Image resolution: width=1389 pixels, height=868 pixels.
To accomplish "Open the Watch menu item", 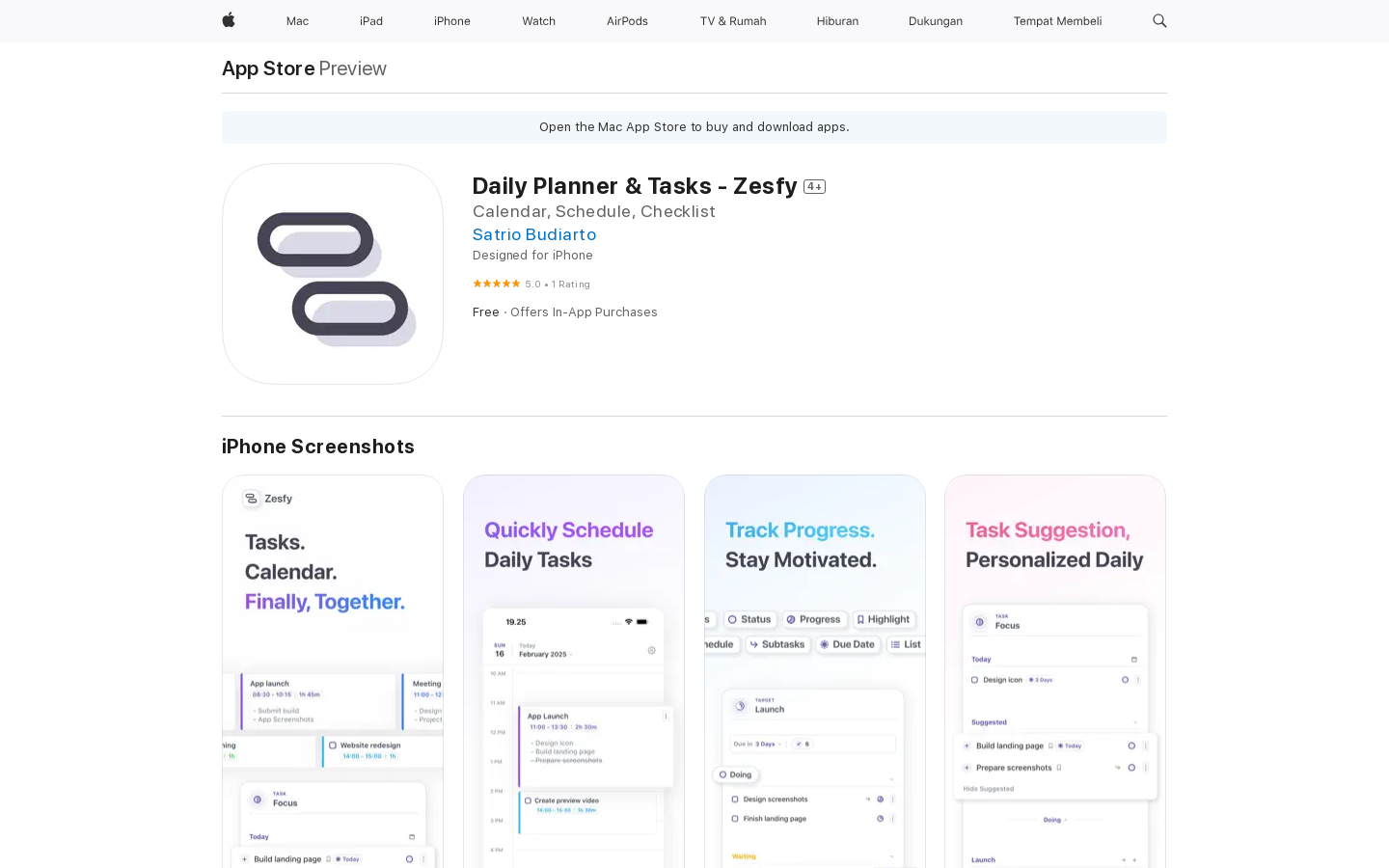I will point(539,21).
